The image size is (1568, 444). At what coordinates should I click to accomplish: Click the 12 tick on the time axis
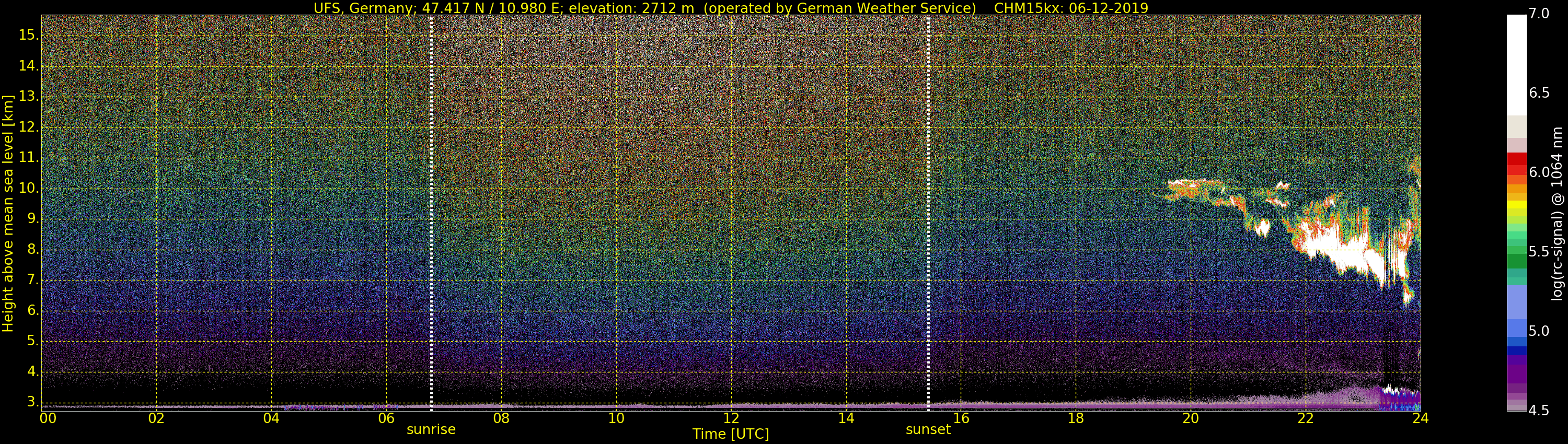pyautogui.click(x=731, y=418)
